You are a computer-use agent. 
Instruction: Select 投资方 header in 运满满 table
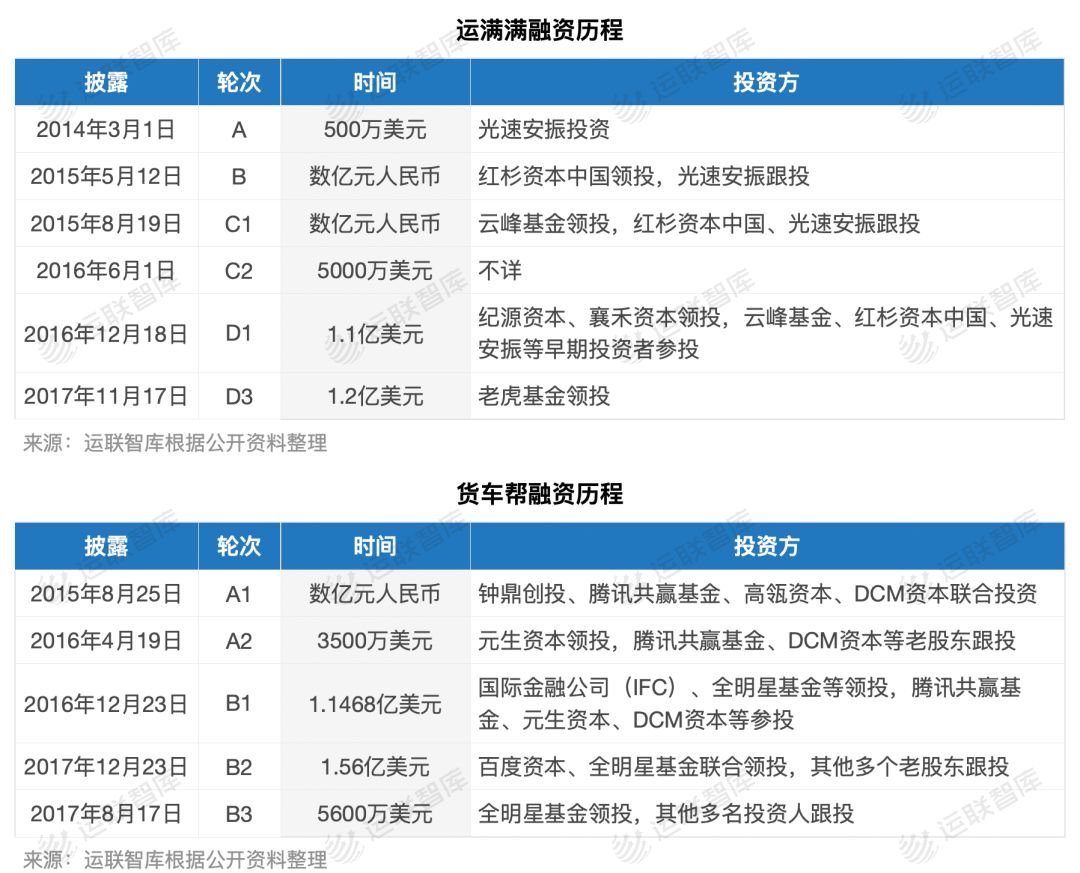click(767, 82)
